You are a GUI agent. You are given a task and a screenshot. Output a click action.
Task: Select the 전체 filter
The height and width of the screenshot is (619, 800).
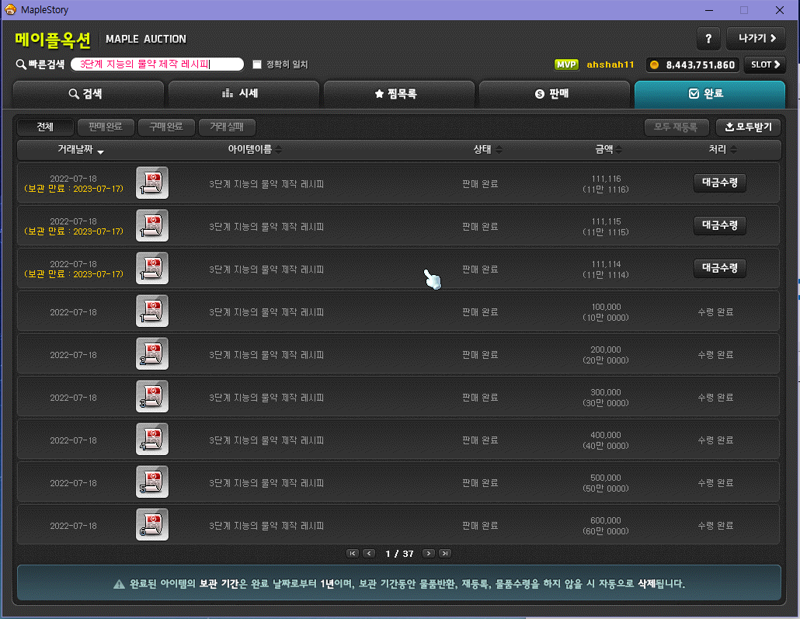tap(45, 127)
